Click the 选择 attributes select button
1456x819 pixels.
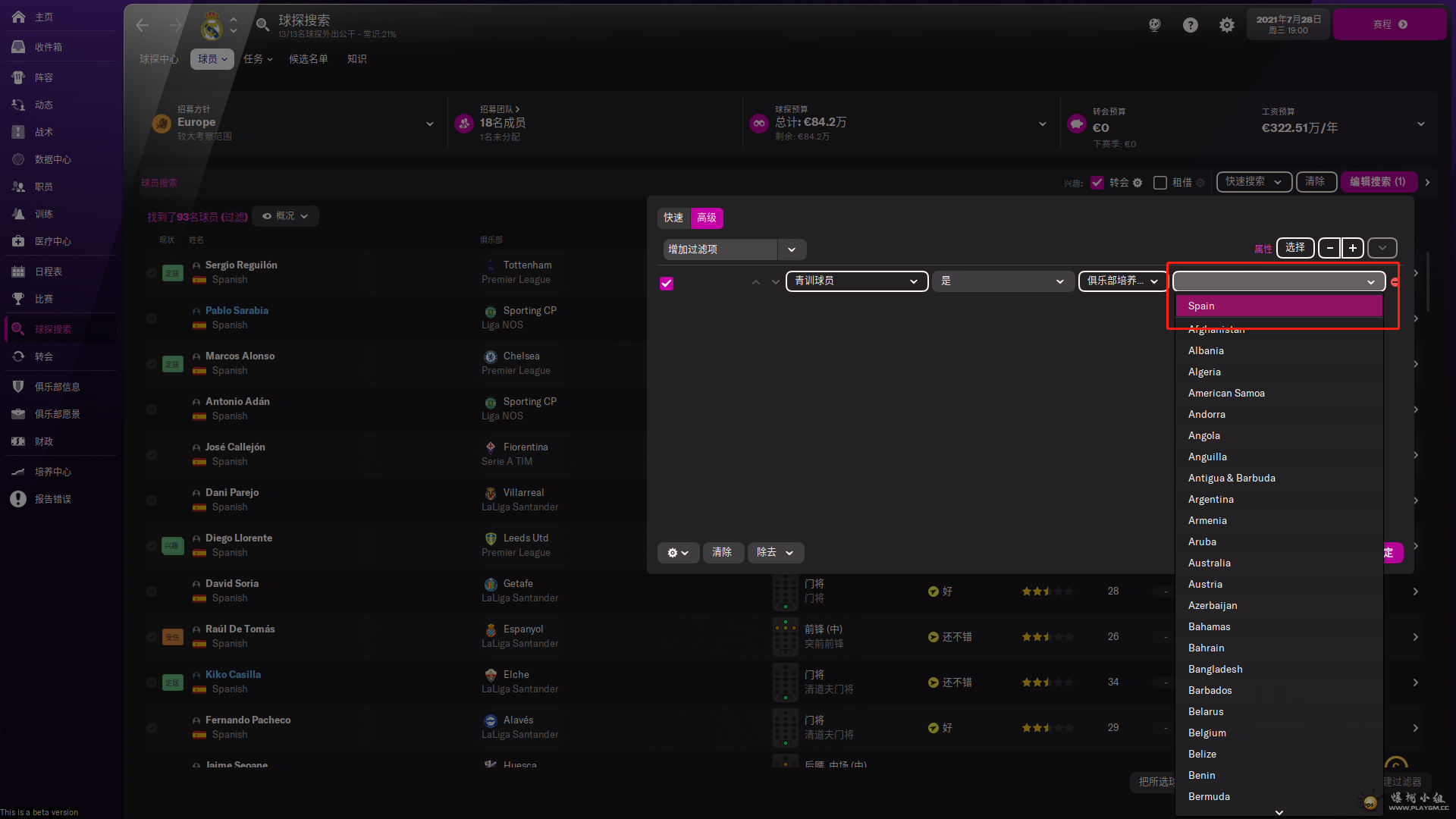(1295, 248)
